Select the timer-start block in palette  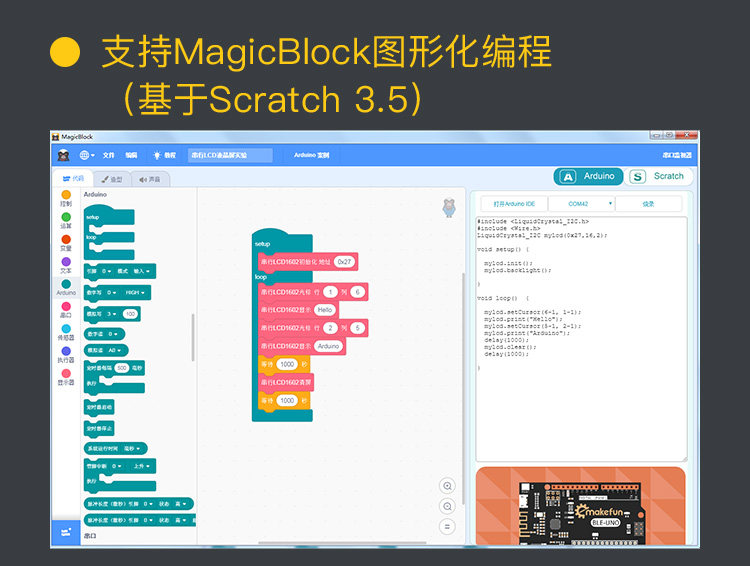pyautogui.click(x=99, y=407)
